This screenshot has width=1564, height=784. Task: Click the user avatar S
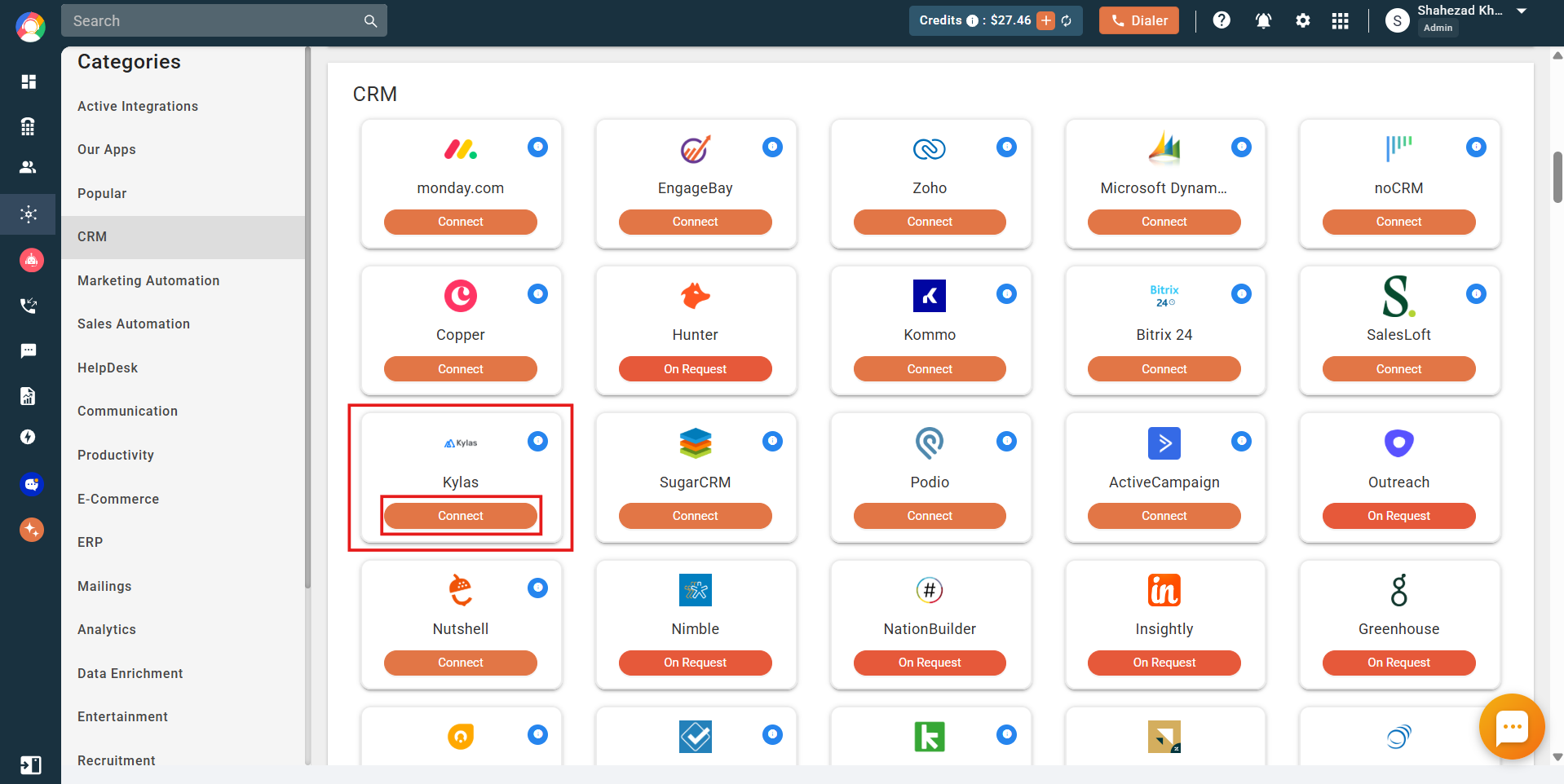click(x=1398, y=21)
